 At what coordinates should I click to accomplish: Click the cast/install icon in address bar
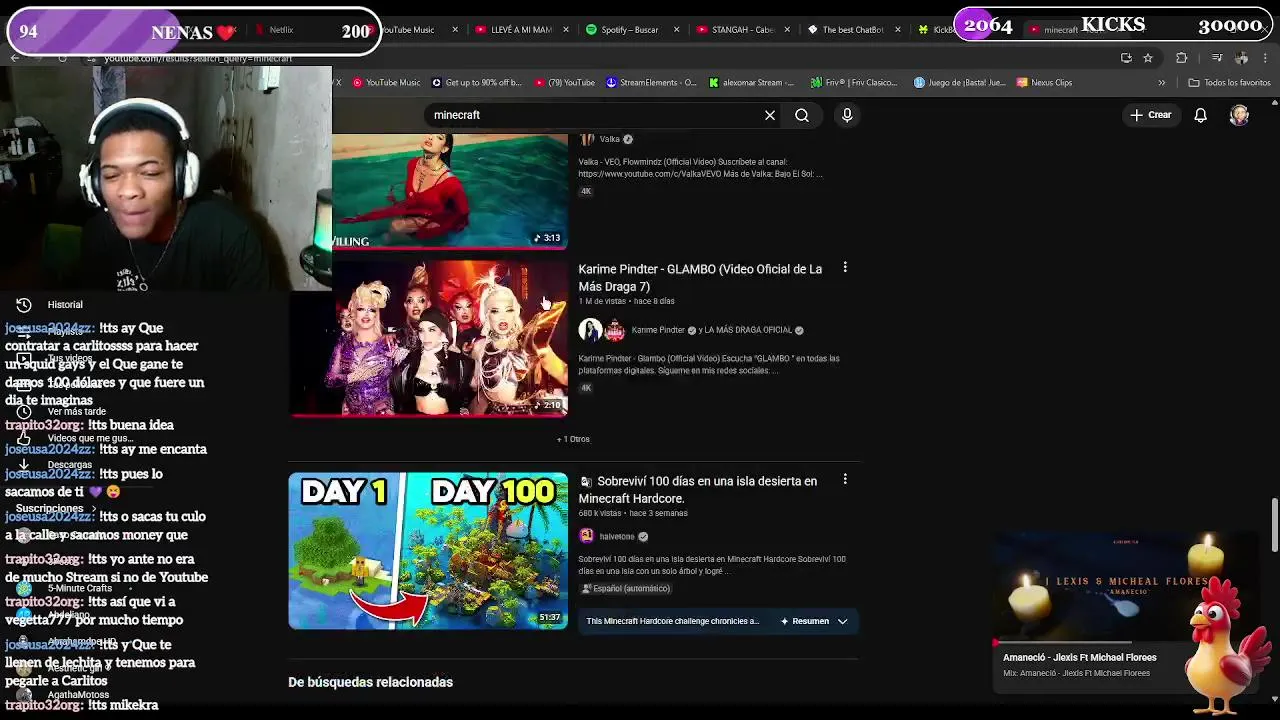point(1126,58)
